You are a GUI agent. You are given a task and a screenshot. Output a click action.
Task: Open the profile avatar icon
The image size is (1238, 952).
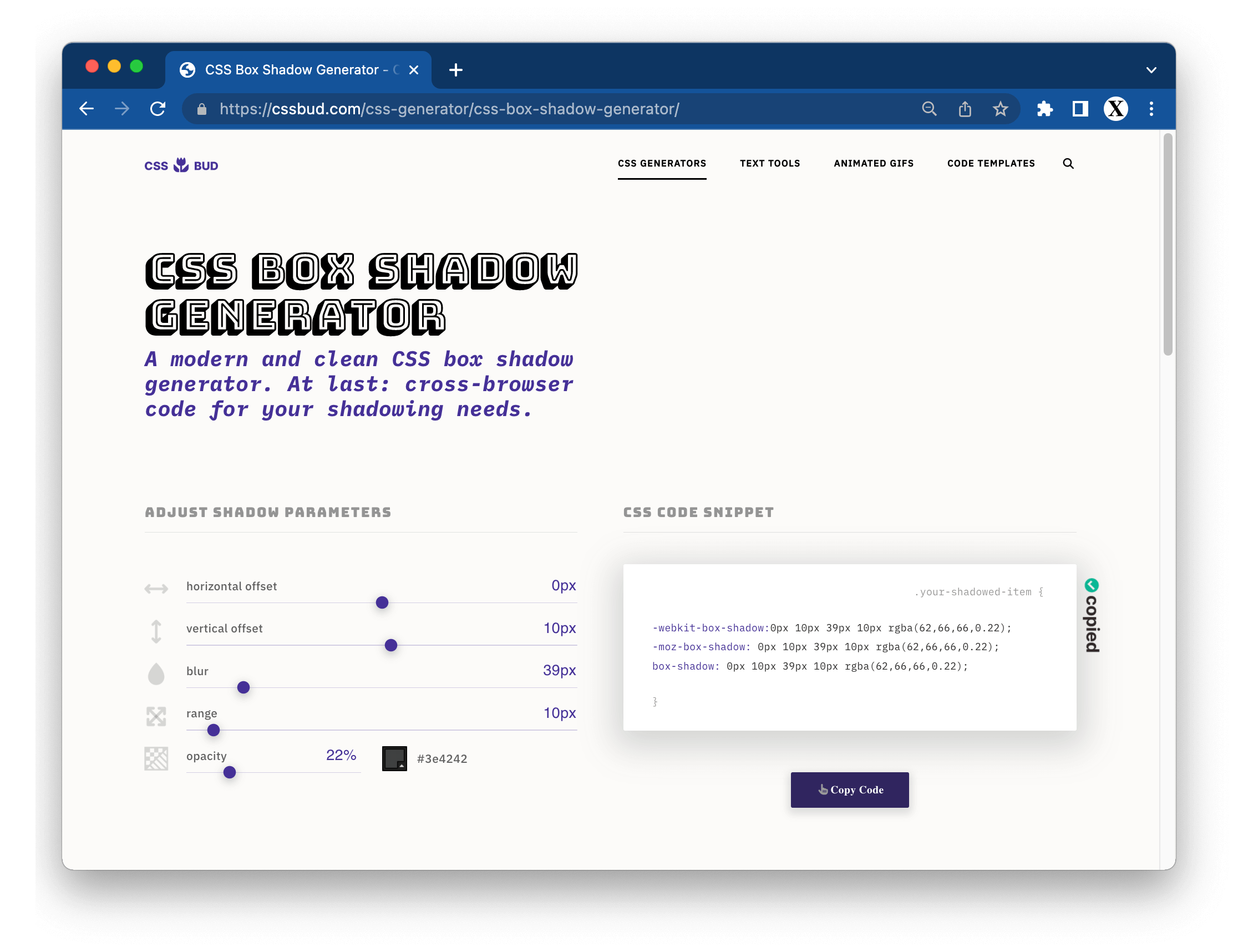click(1115, 109)
